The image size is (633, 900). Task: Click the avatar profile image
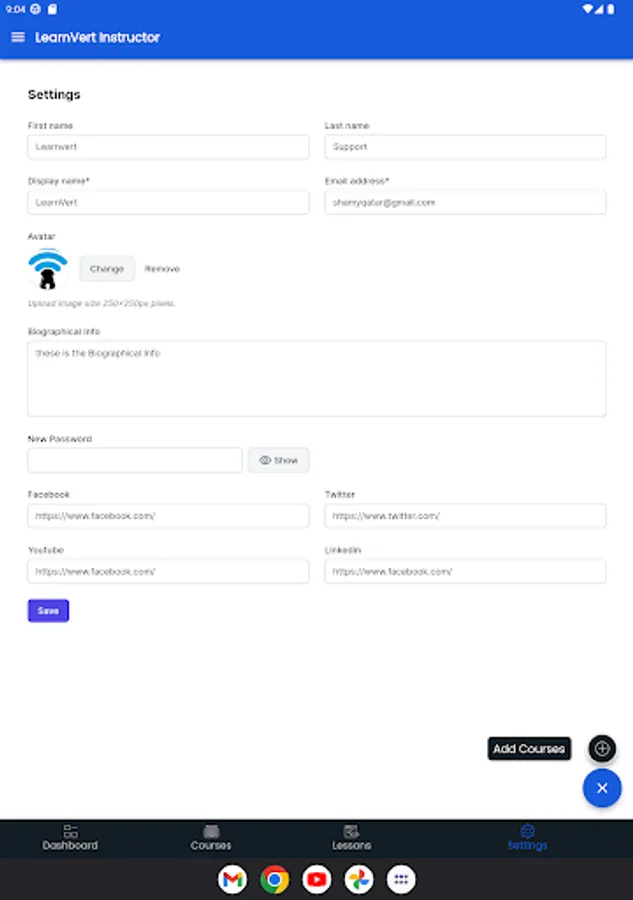click(x=48, y=270)
